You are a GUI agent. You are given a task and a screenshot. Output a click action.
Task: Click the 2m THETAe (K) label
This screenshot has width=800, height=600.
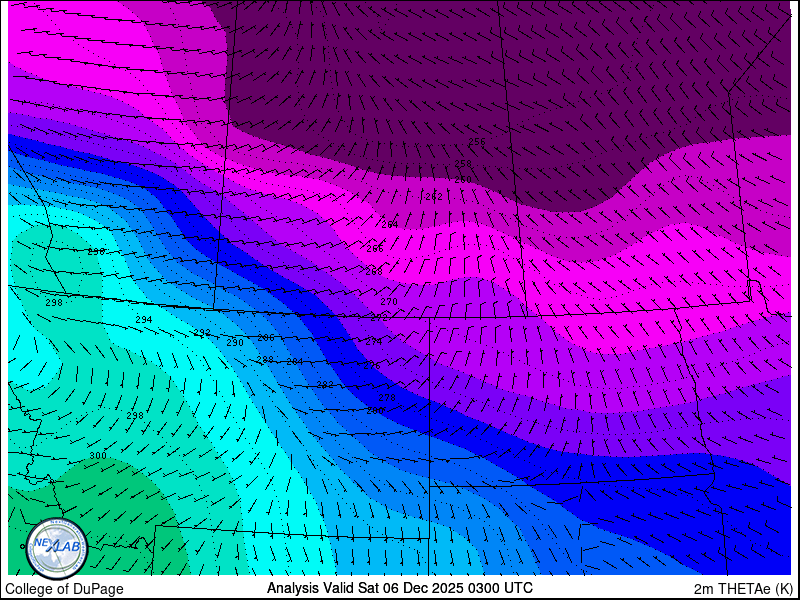click(744, 589)
